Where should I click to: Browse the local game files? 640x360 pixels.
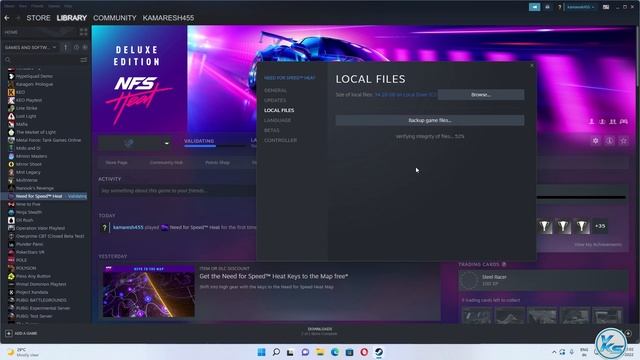[x=481, y=95]
